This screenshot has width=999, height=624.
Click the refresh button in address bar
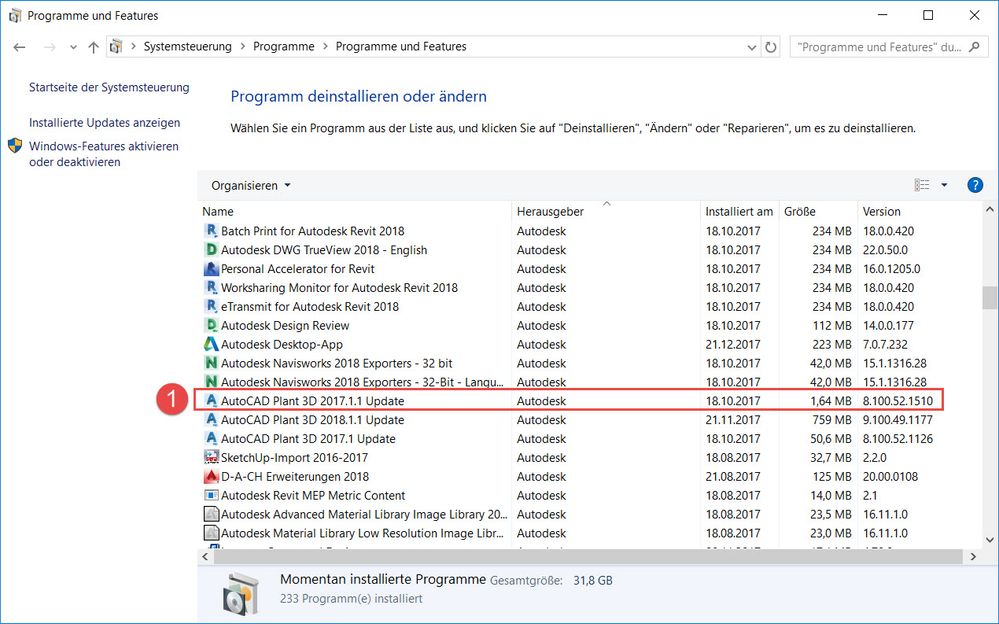pyautogui.click(x=771, y=47)
